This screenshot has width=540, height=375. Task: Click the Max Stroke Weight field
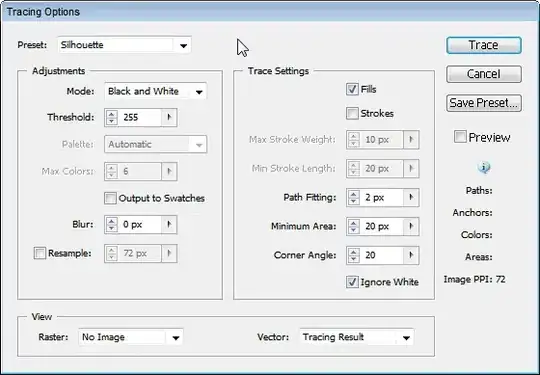coord(382,140)
